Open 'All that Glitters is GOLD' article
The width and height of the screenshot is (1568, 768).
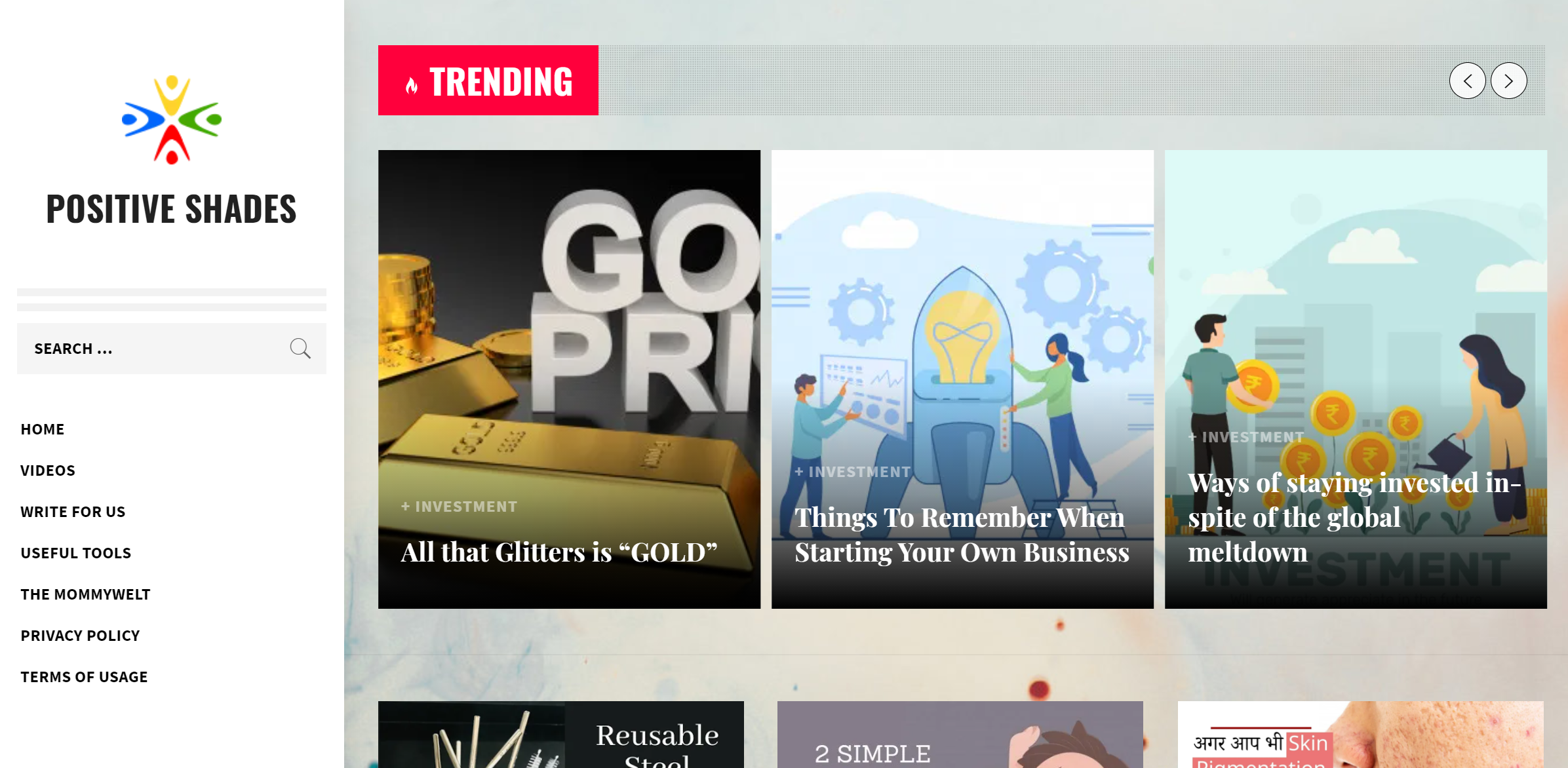559,552
